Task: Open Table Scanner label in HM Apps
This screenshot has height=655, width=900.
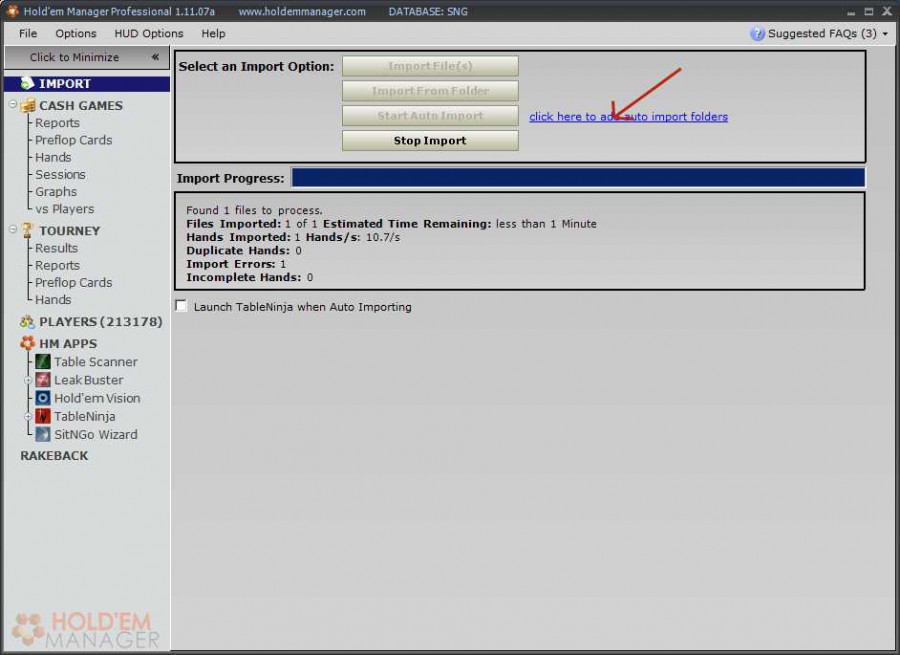Action: [x=96, y=362]
